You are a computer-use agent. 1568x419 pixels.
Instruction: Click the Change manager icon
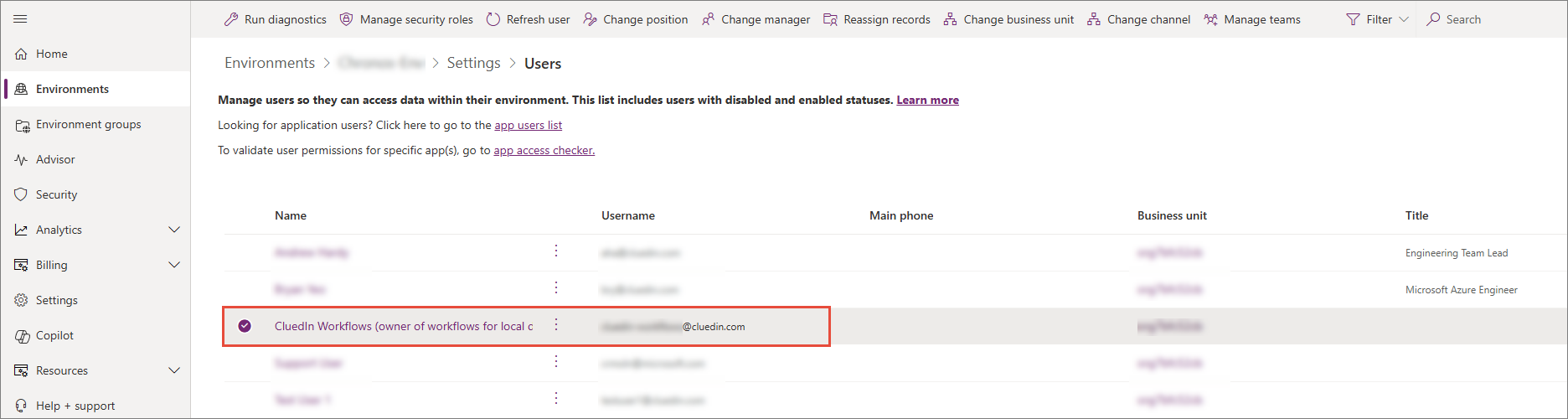[x=708, y=19]
